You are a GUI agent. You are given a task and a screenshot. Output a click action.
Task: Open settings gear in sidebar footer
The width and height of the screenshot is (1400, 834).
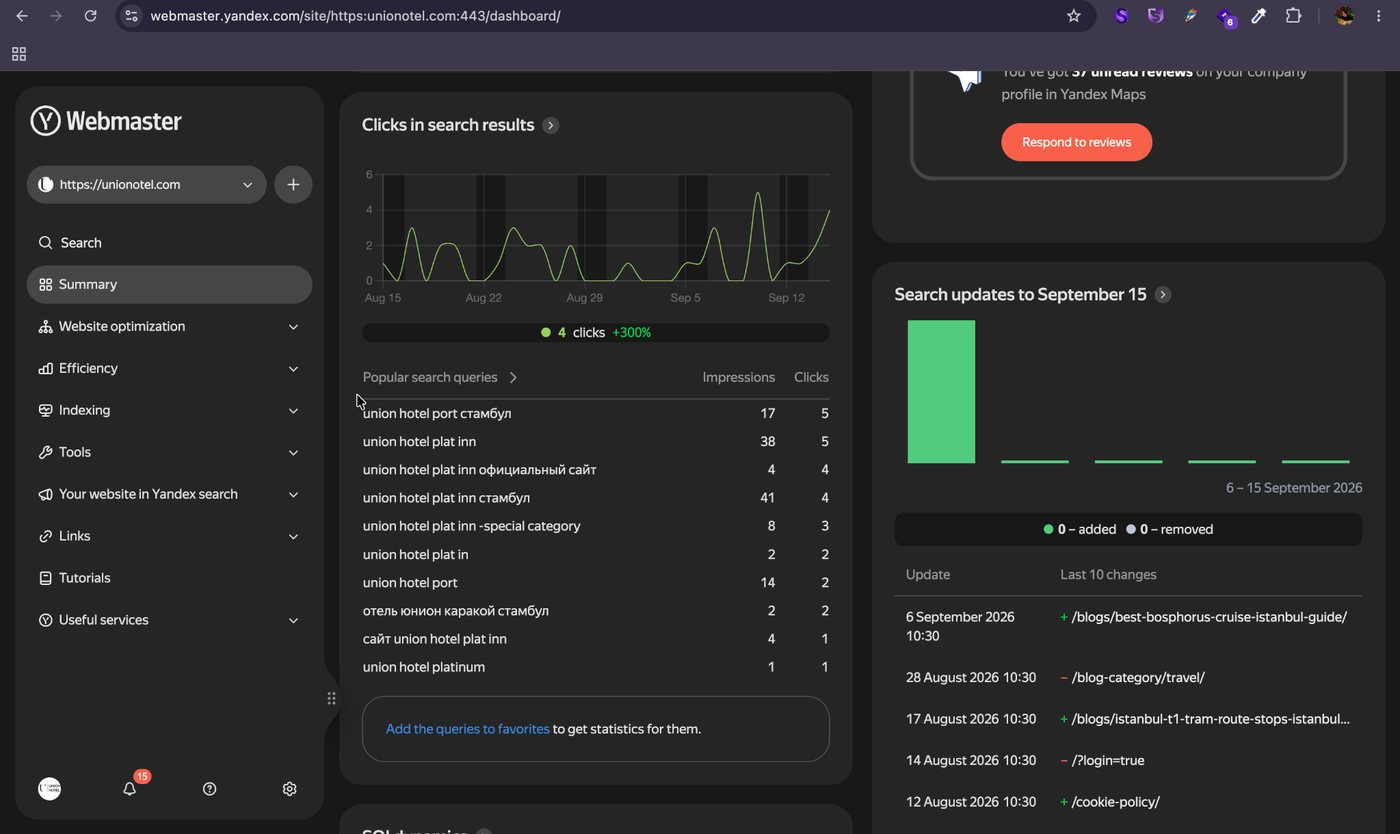(x=289, y=789)
